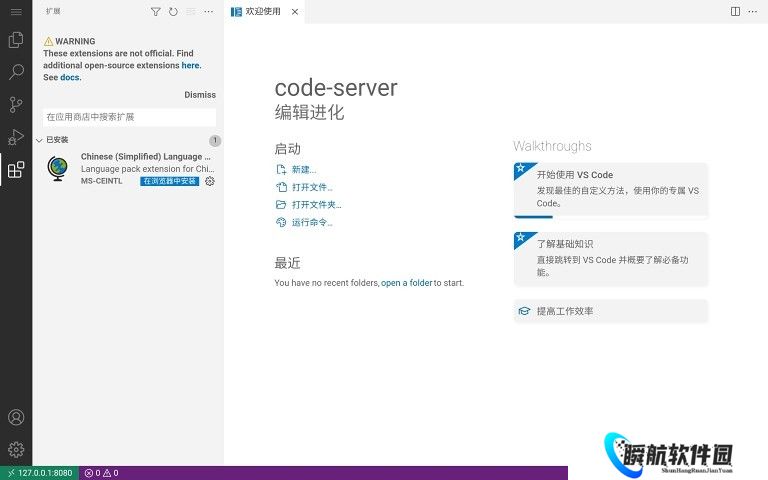Click the code-server heading

click(336, 88)
